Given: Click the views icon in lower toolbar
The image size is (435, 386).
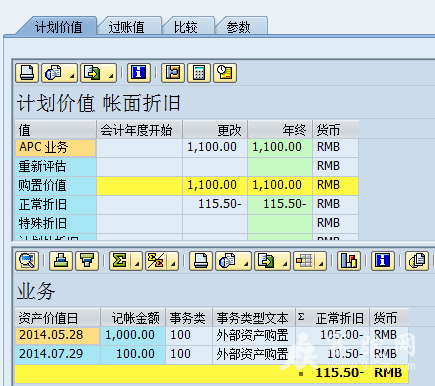Looking at the screenshot, I should coord(228,261).
